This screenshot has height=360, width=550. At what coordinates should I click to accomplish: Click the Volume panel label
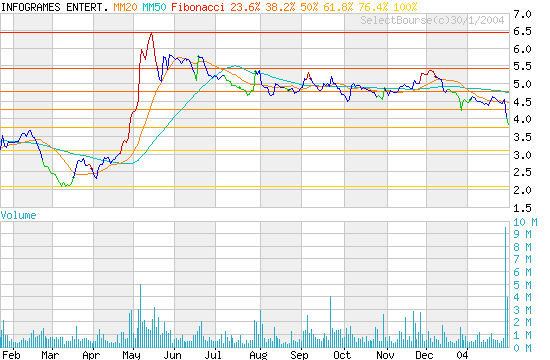click(x=18, y=215)
